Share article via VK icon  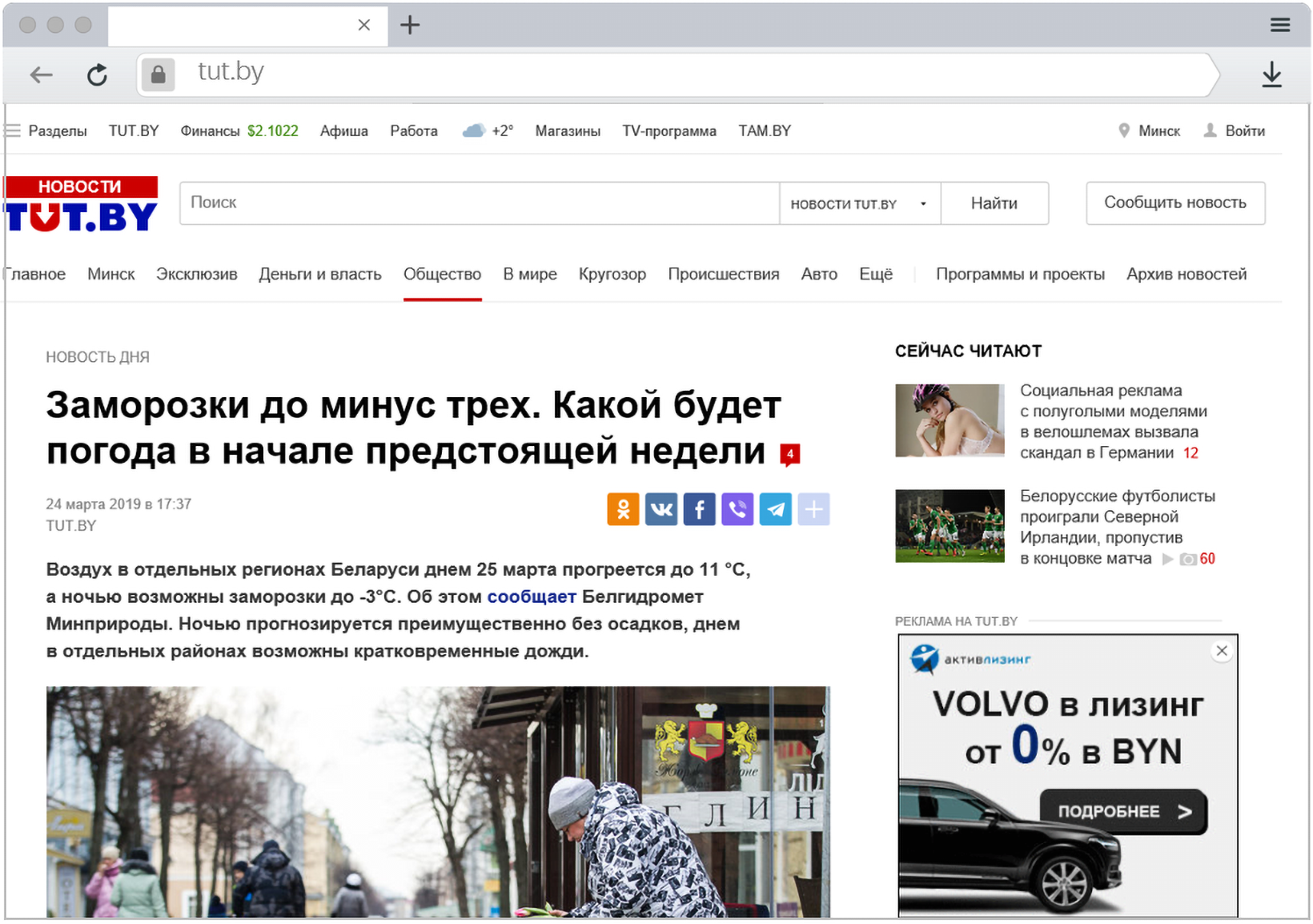pyautogui.click(x=661, y=509)
